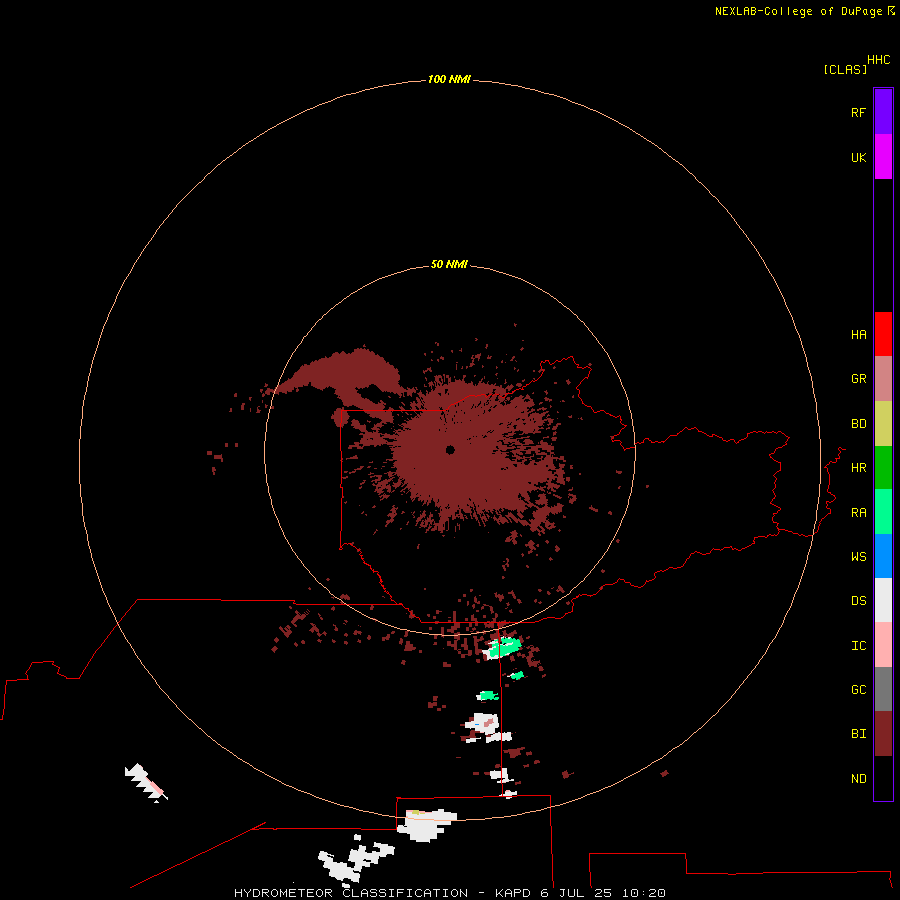Click the light green RA swatch
This screenshot has height=900, width=900.
tap(883, 512)
